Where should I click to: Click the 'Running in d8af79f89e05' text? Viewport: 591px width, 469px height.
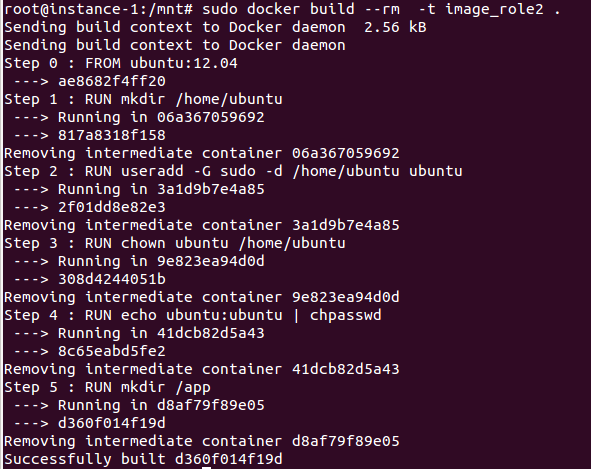click(x=161, y=405)
